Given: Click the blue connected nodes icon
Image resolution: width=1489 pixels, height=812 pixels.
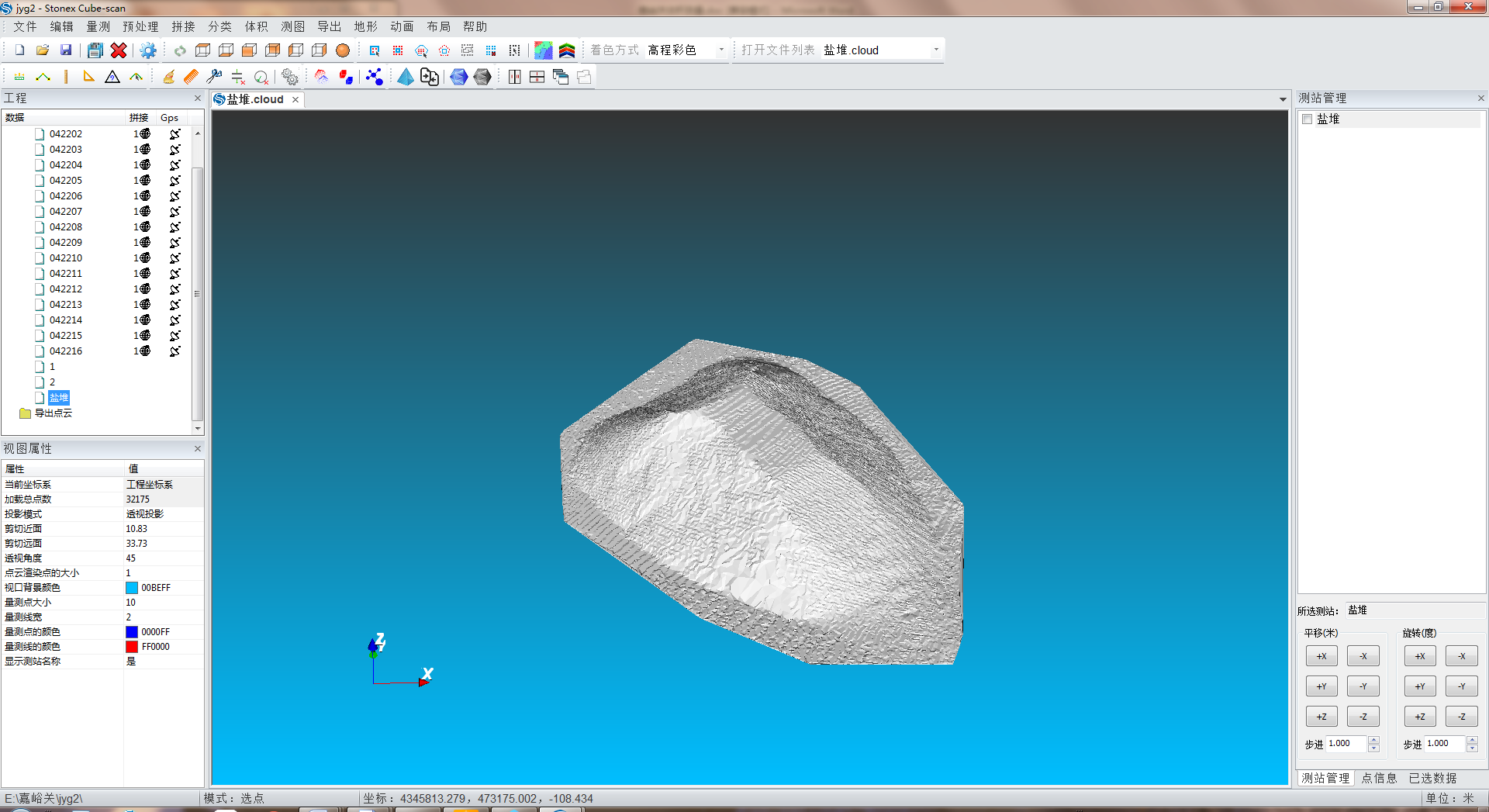Looking at the screenshot, I should (375, 77).
